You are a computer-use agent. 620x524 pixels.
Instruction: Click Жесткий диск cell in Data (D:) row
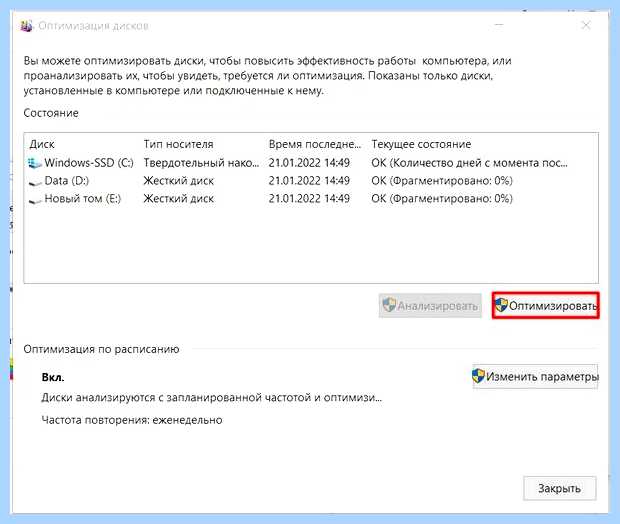click(178, 181)
